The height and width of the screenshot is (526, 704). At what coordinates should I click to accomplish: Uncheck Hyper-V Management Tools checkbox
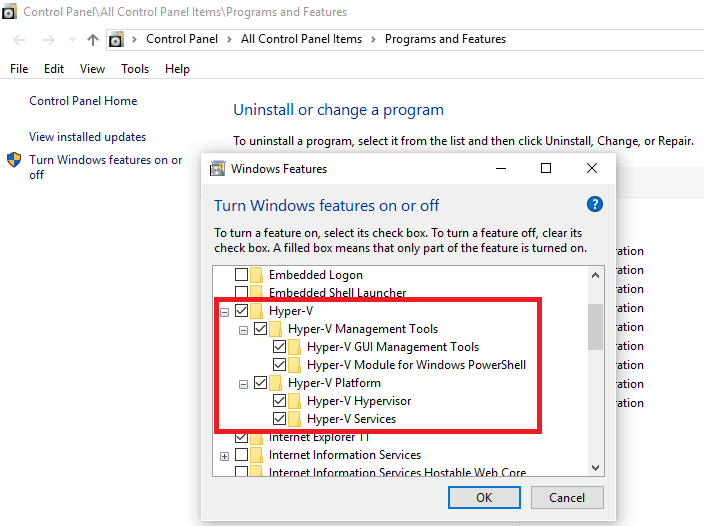point(260,329)
